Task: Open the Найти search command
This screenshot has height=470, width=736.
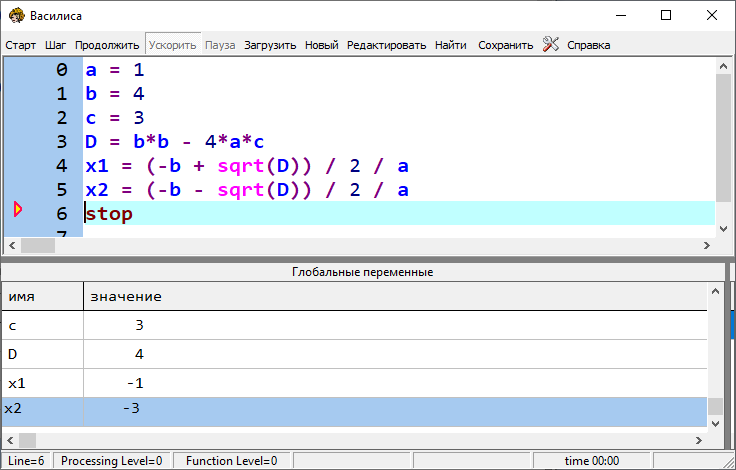Action: 450,45
